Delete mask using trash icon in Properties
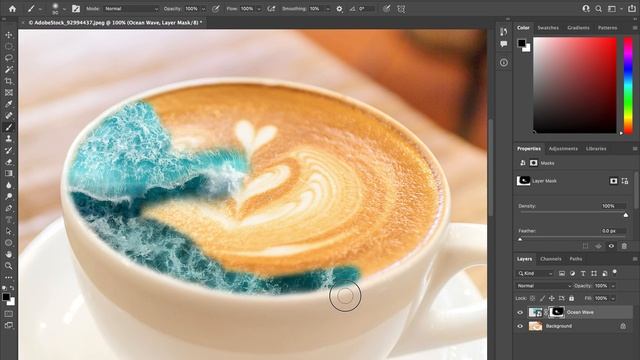This screenshot has height=360, width=640. coord(624,246)
